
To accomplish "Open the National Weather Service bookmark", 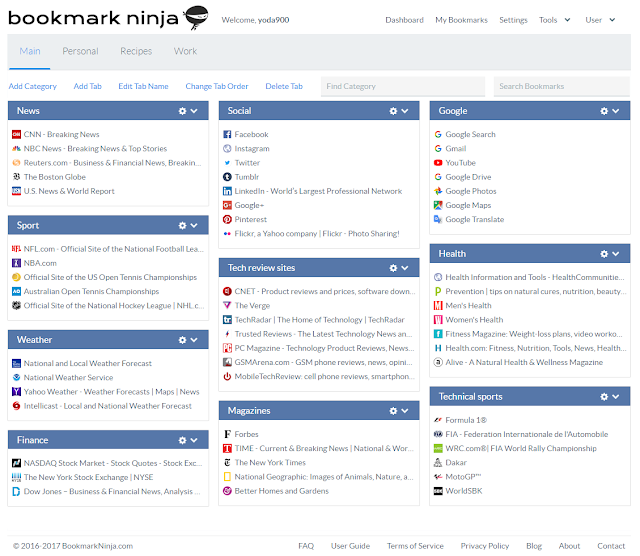I will coord(68,377).
